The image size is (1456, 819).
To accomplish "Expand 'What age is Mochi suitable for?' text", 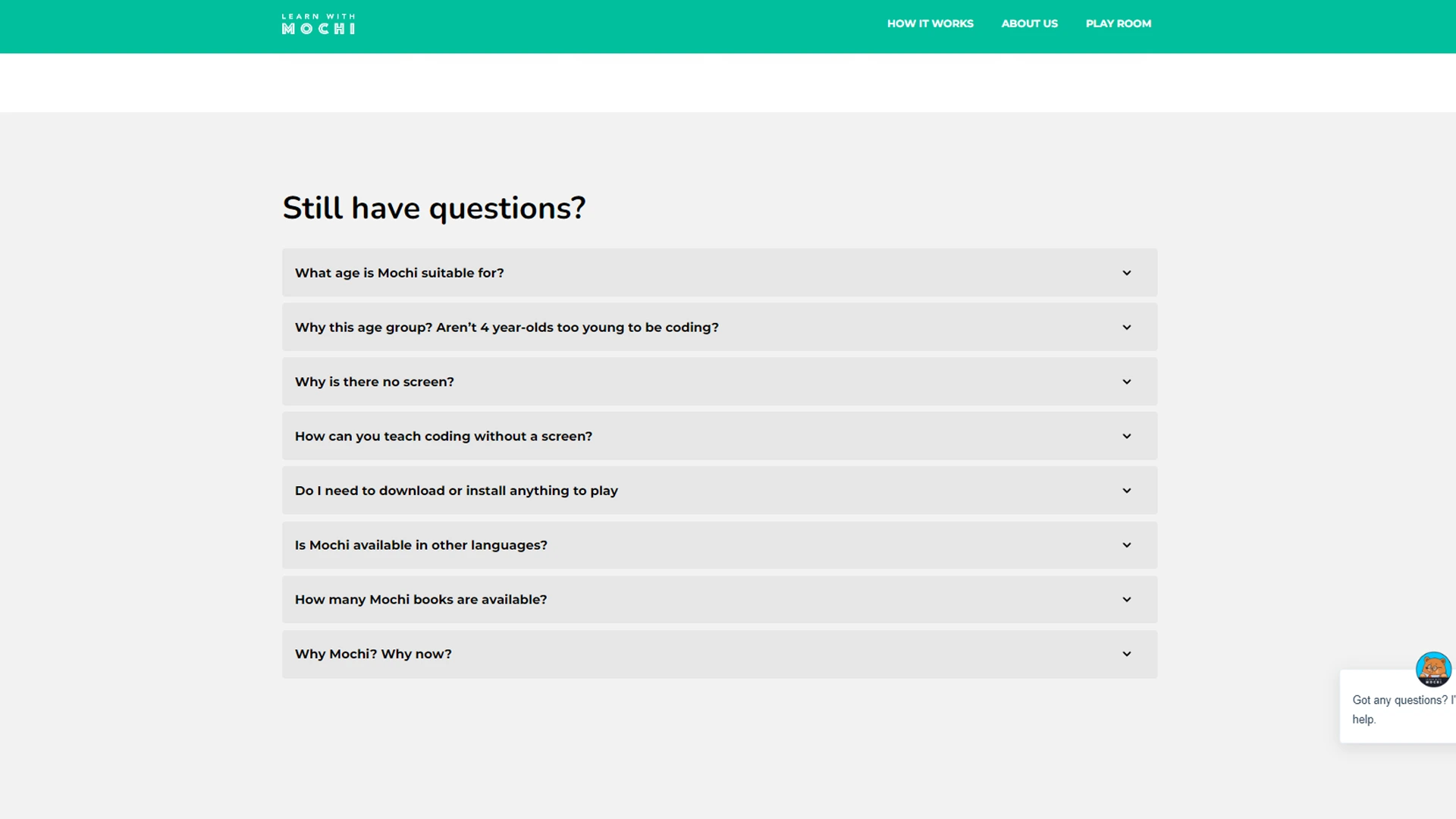I will 399,273.
